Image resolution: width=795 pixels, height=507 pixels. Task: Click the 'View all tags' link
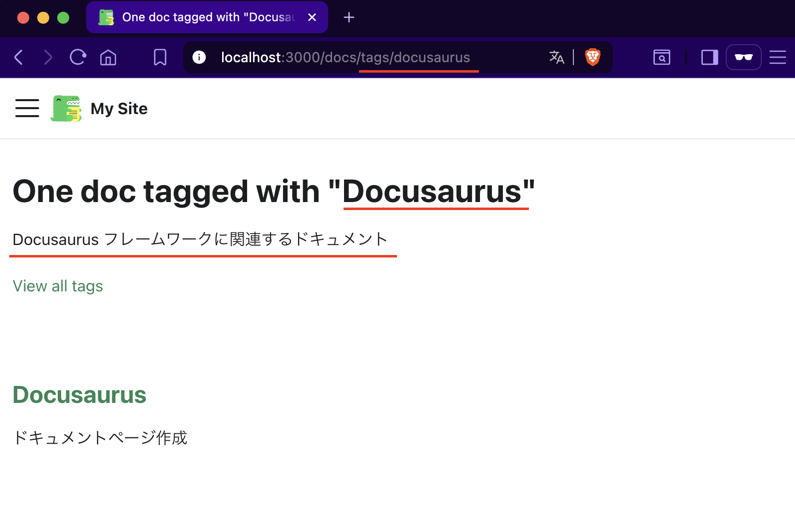point(58,286)
